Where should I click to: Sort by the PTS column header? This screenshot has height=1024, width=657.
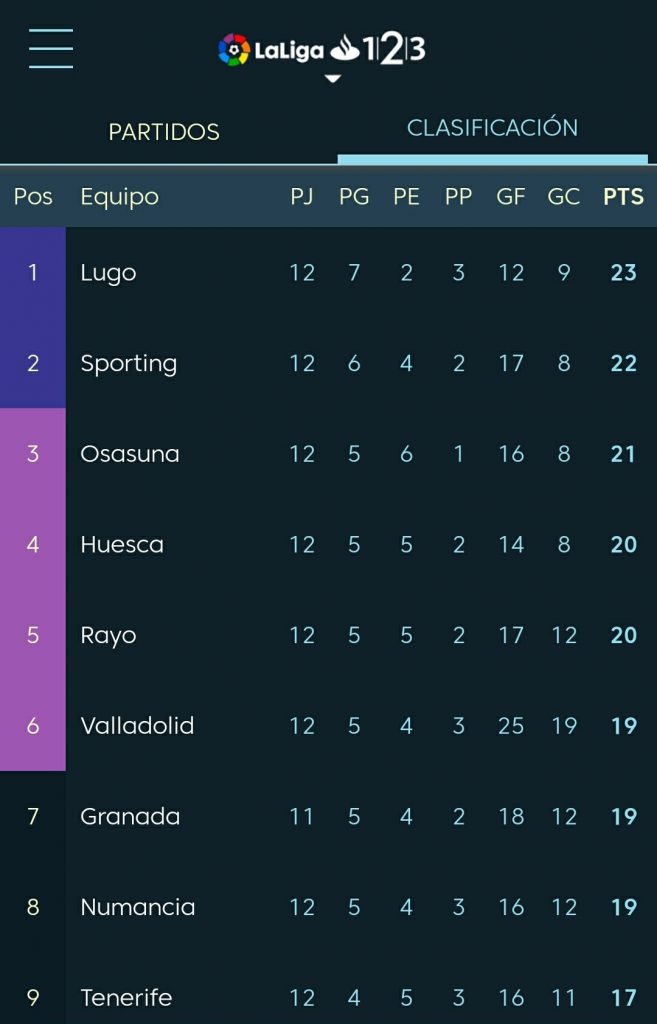623,197
